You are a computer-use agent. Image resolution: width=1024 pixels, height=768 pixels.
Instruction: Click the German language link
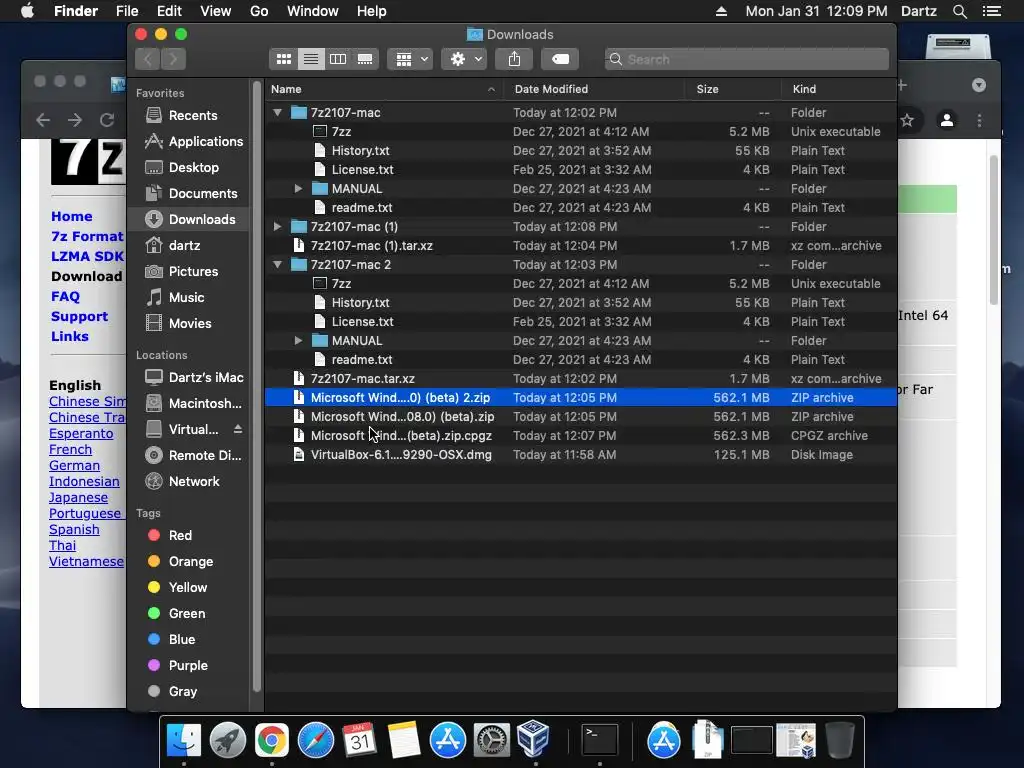[74, 466]
